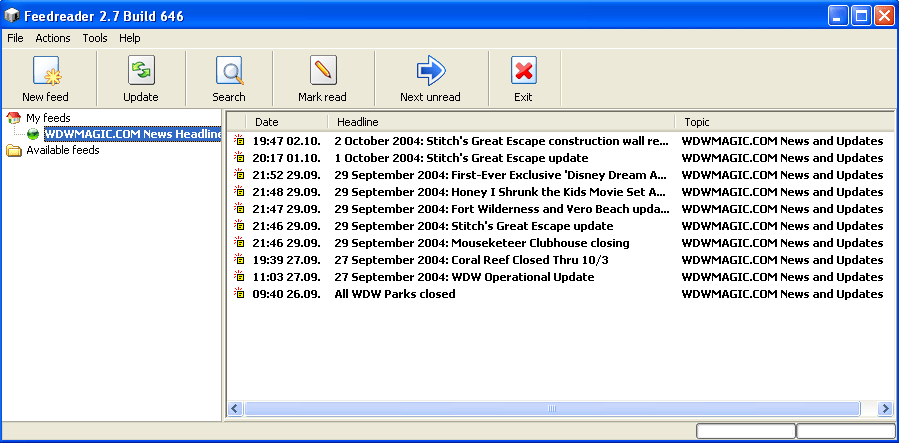Click the horizontal scrollbar left arrow
The width and height of the screenshot is (899, 443).
[236, 409]
